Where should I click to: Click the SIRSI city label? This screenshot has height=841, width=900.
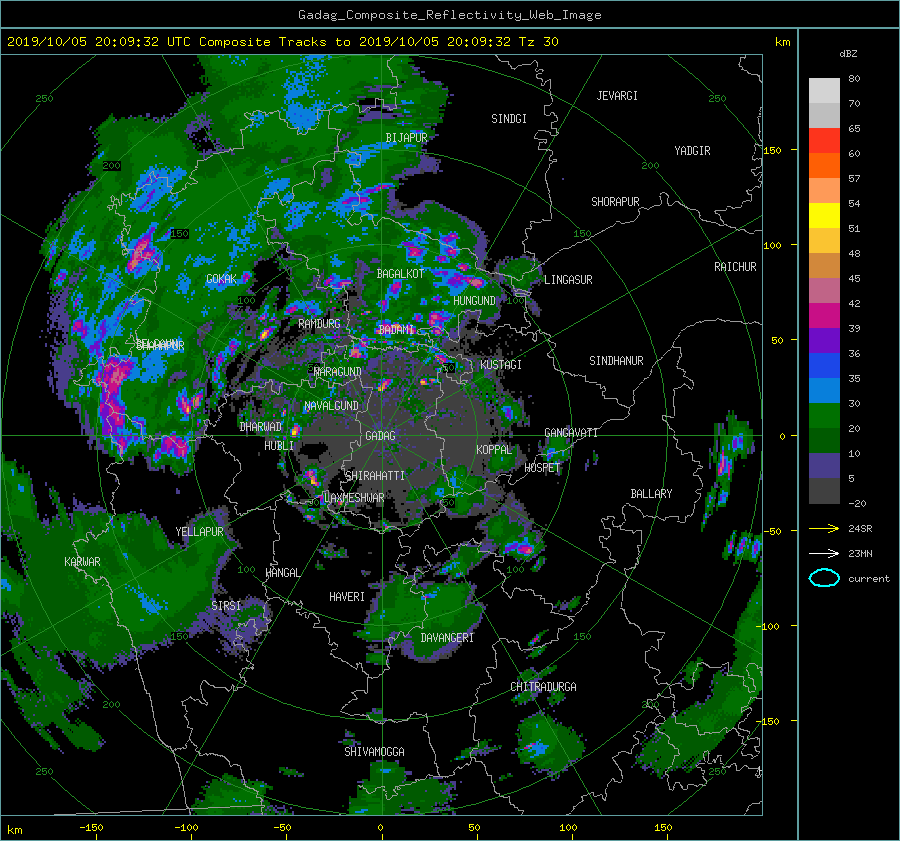226,606
